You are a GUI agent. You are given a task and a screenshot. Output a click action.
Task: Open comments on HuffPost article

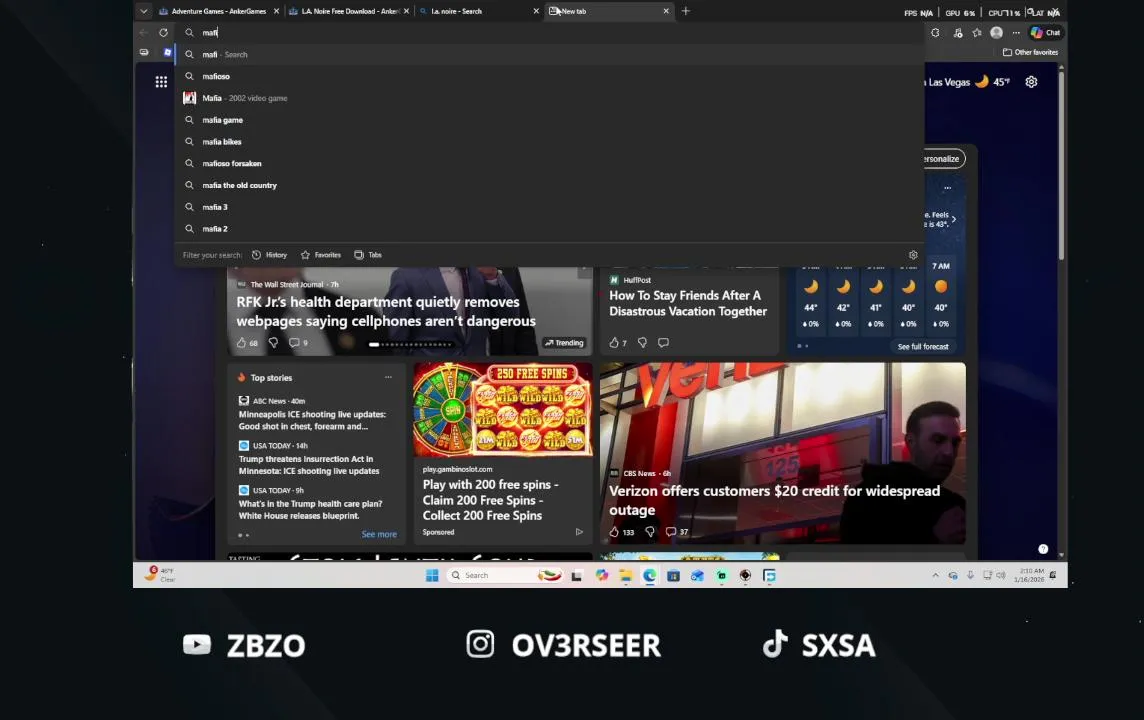click(x=663, y=343)
